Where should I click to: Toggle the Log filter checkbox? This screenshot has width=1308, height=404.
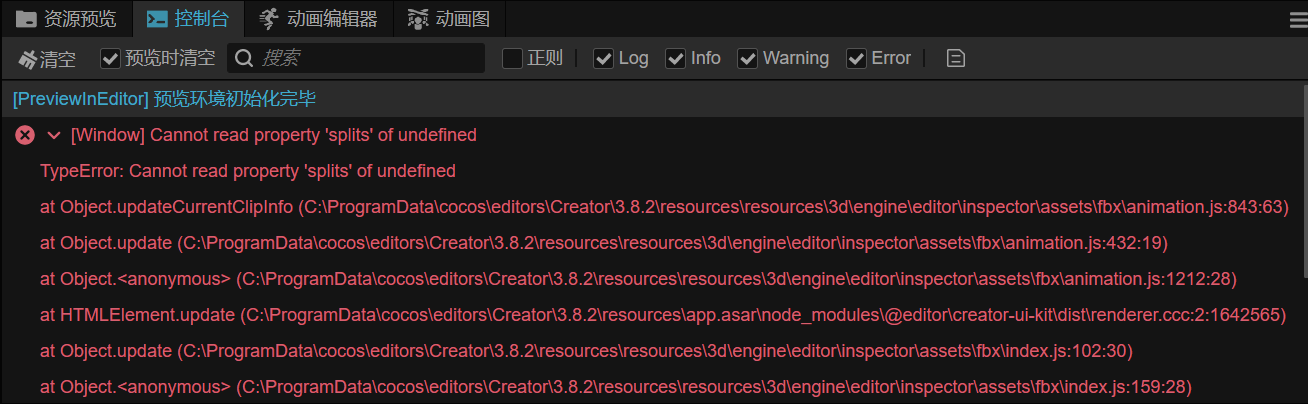[603, 58]
